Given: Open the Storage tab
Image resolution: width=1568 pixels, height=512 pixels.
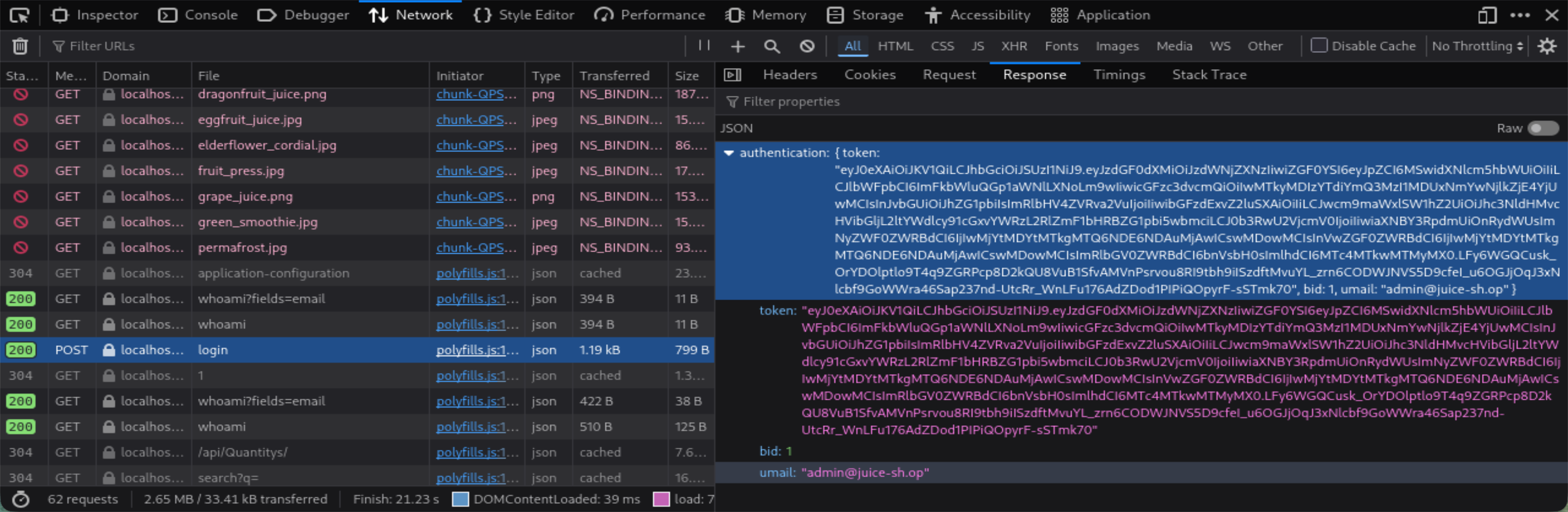Looking at the screenshot, I should coord(865,15).
